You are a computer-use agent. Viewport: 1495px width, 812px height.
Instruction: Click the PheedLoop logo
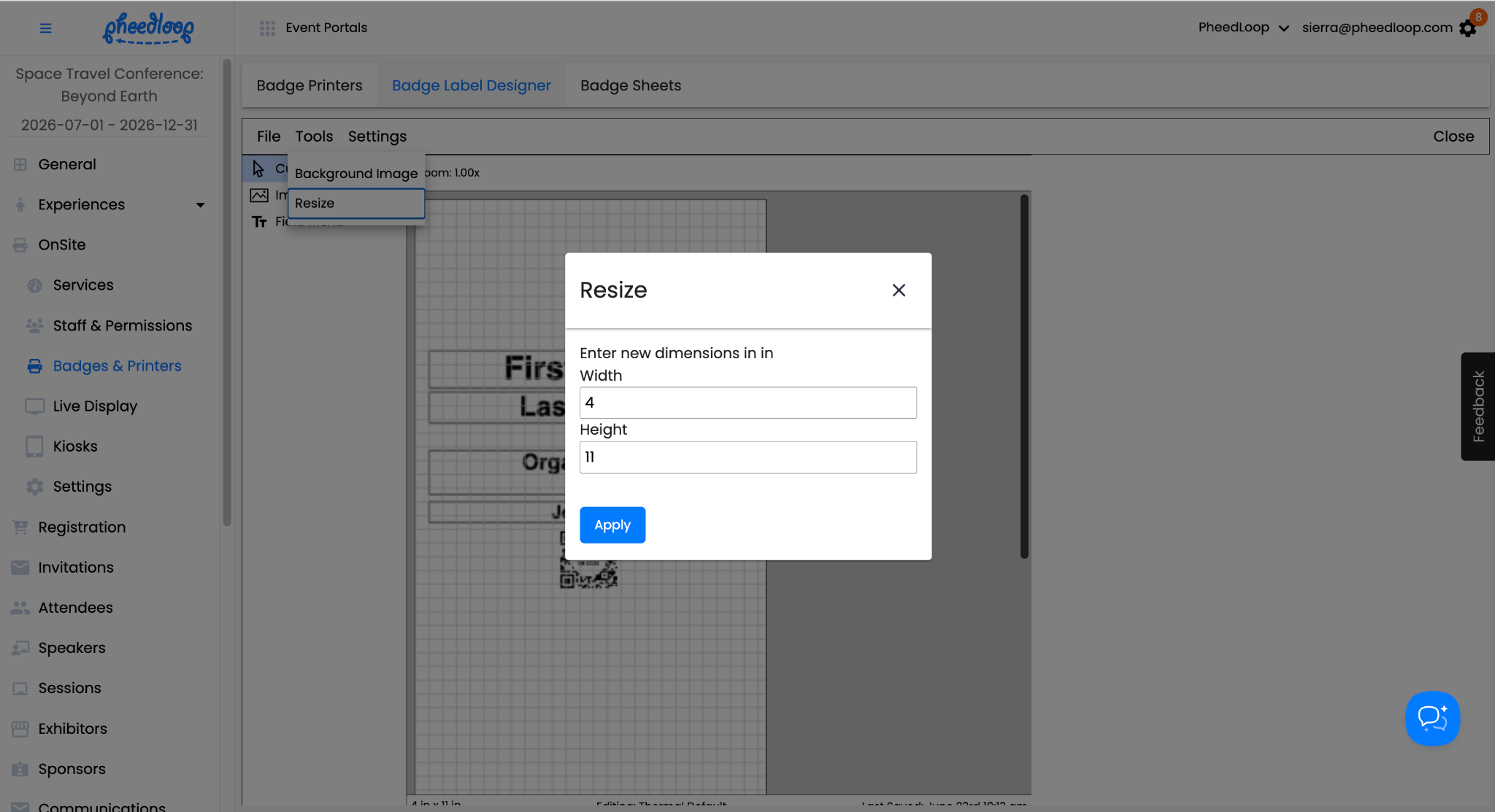click(x=148, y=28)
